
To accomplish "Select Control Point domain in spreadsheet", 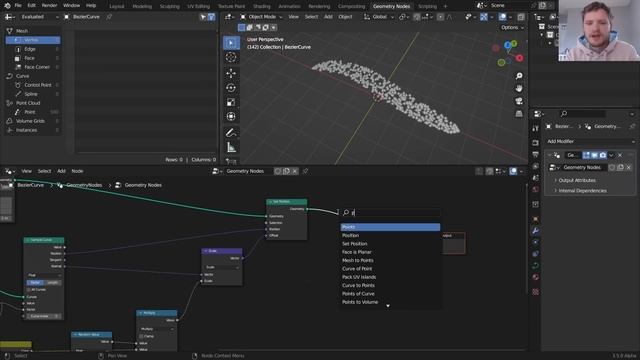I will coord(33,85).
